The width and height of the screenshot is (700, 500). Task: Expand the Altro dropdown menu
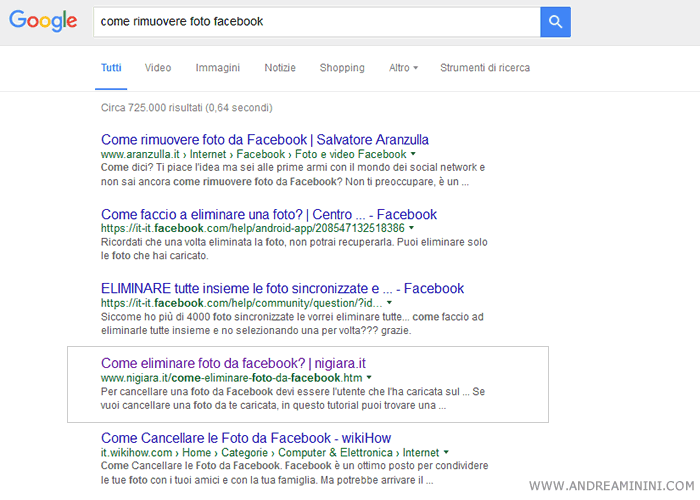[x=403, y=68]
